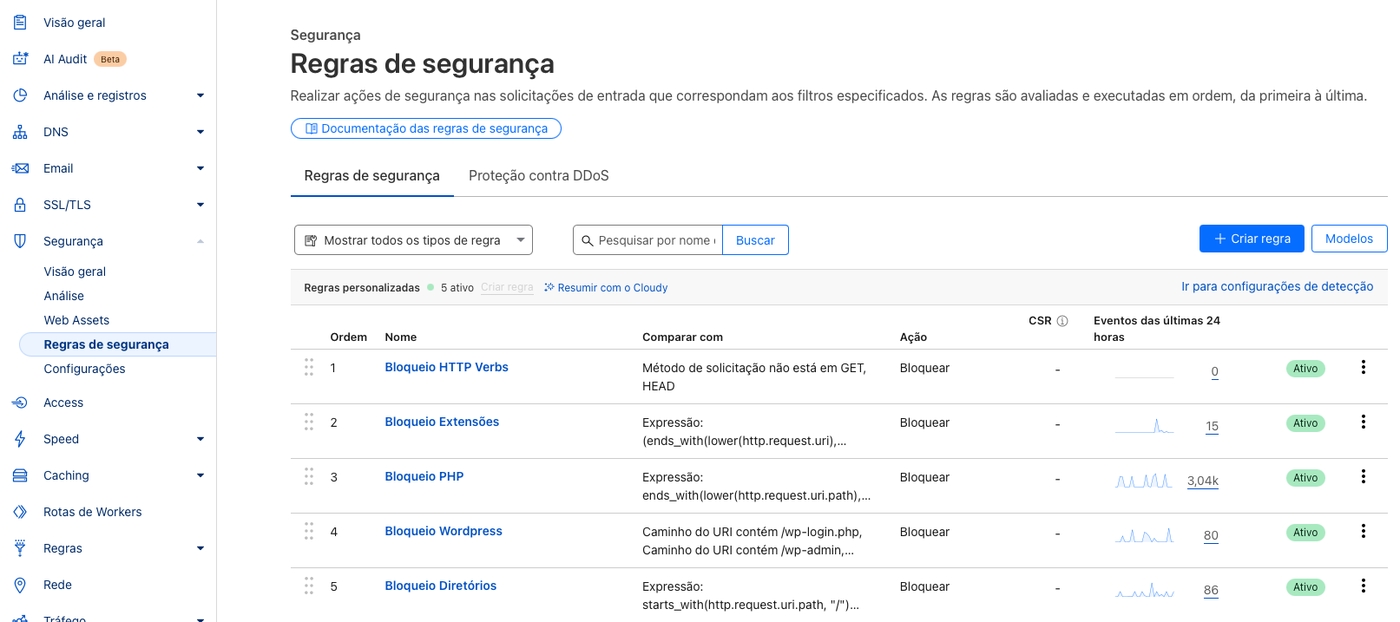Click the 'Pesquisar por nome' search field

[x=655, y=240]
